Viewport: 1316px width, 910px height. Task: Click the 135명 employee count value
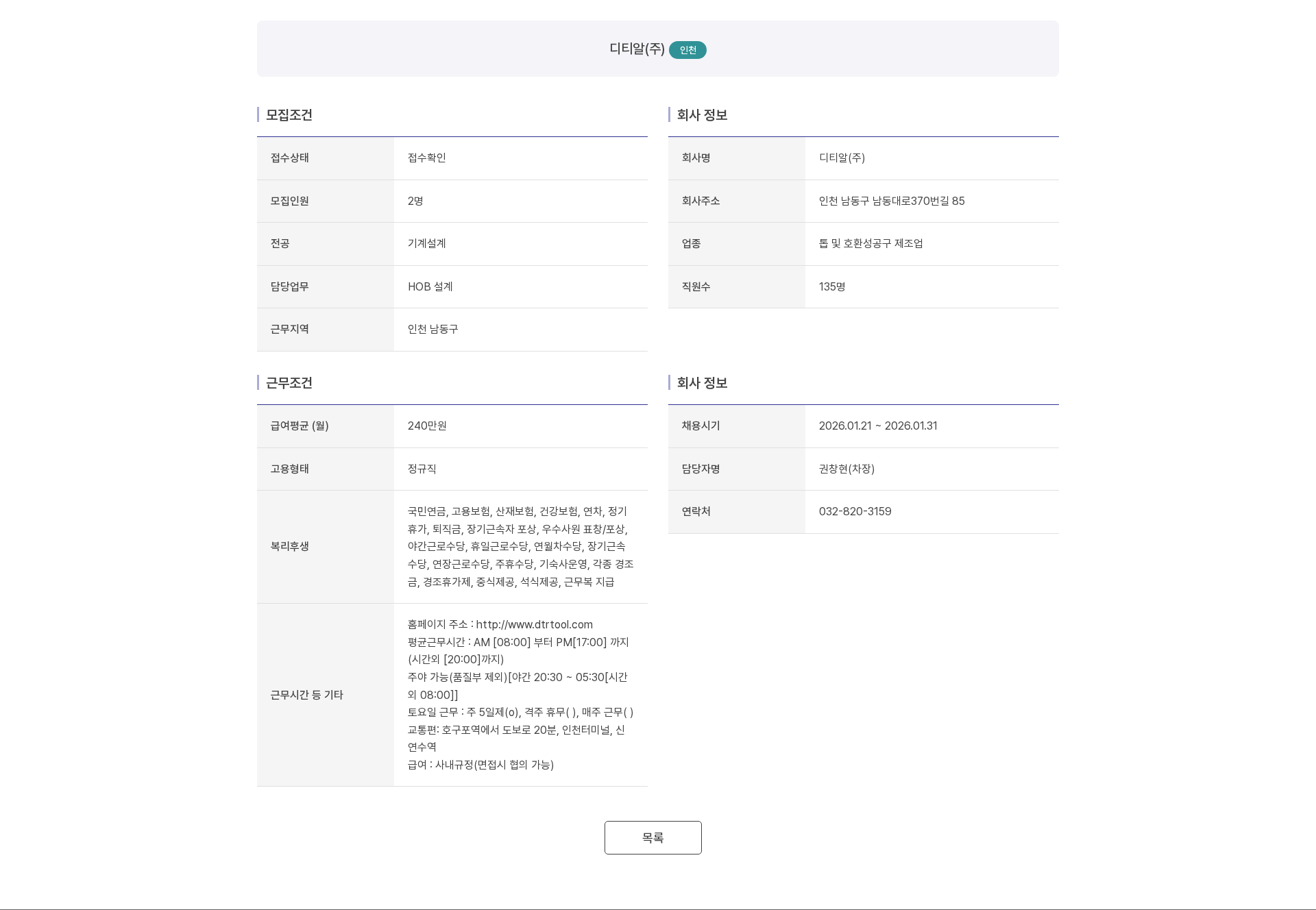[832, 286]
